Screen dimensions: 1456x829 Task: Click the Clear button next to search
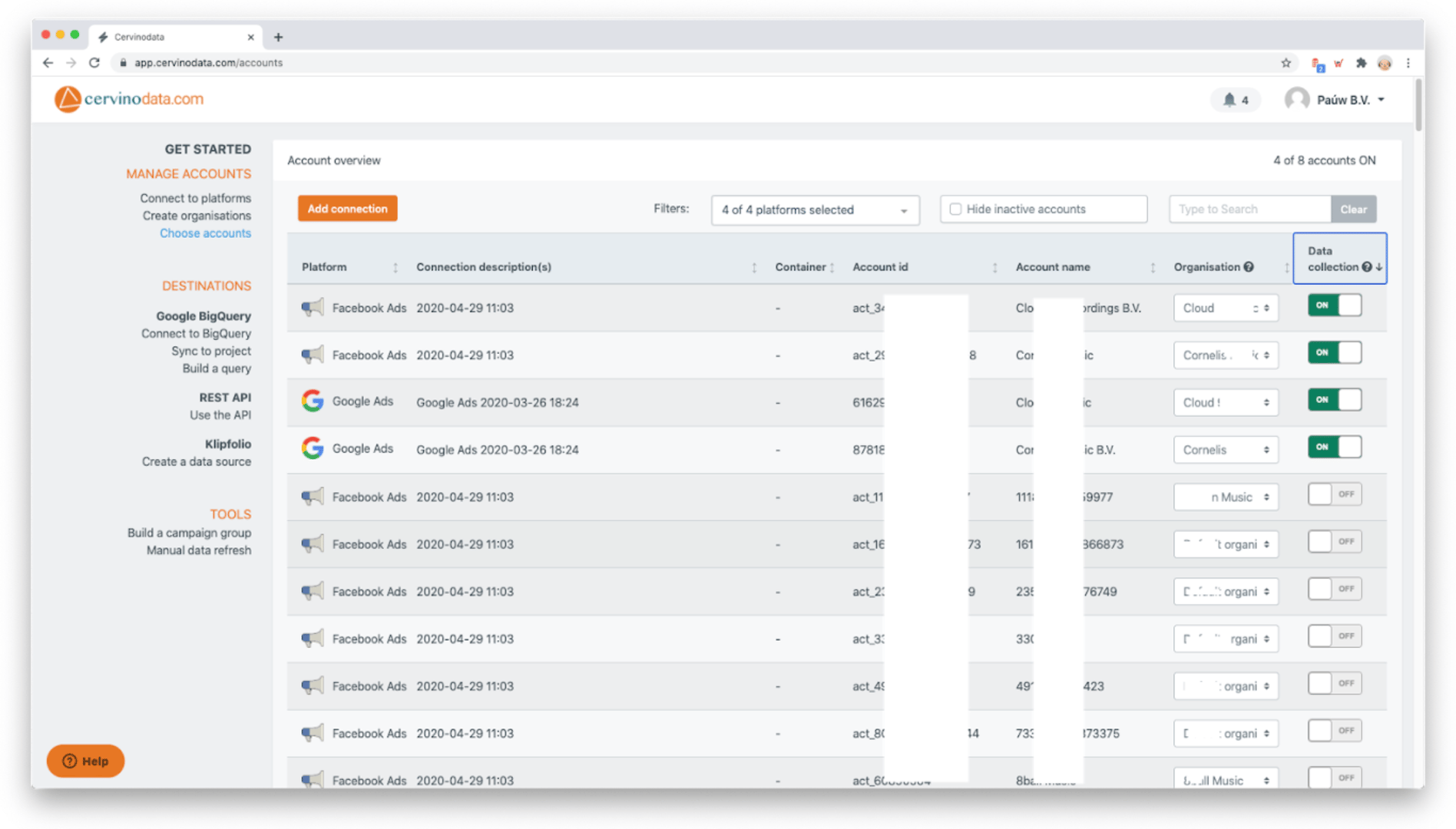[x=1353, y=209]
